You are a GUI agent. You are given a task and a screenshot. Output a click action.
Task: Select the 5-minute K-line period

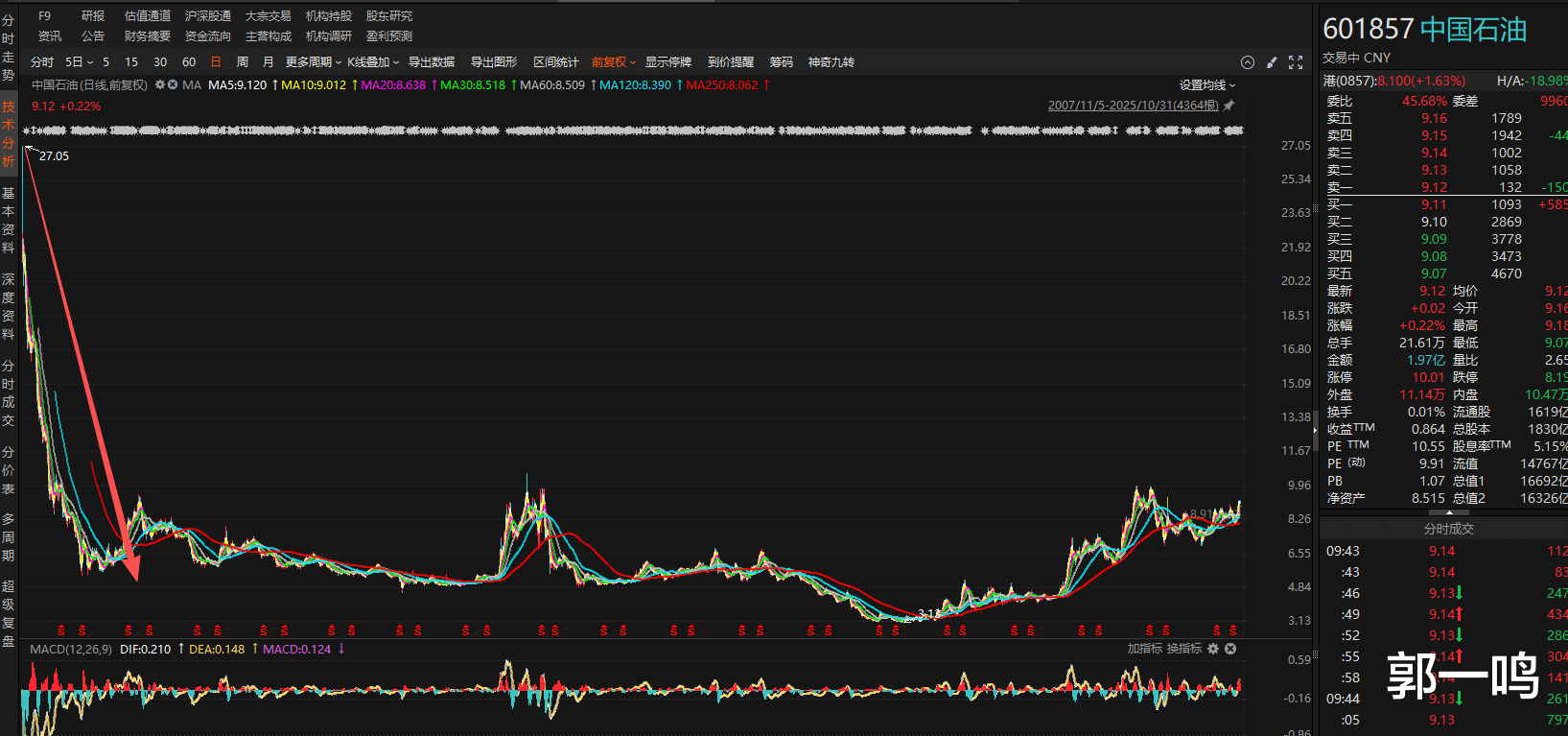106,62
